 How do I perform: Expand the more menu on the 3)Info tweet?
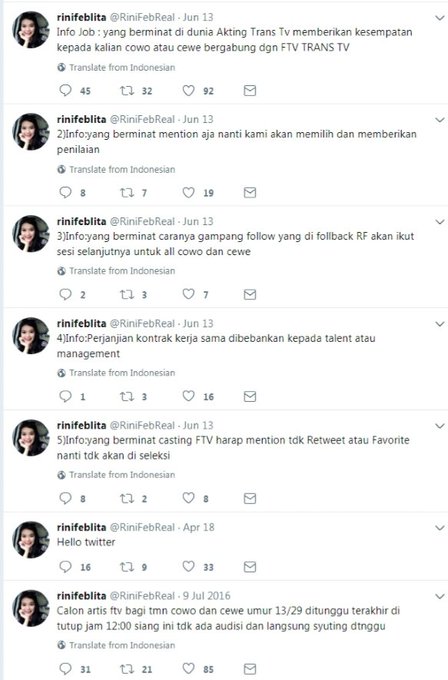click(x=440, y=222)
